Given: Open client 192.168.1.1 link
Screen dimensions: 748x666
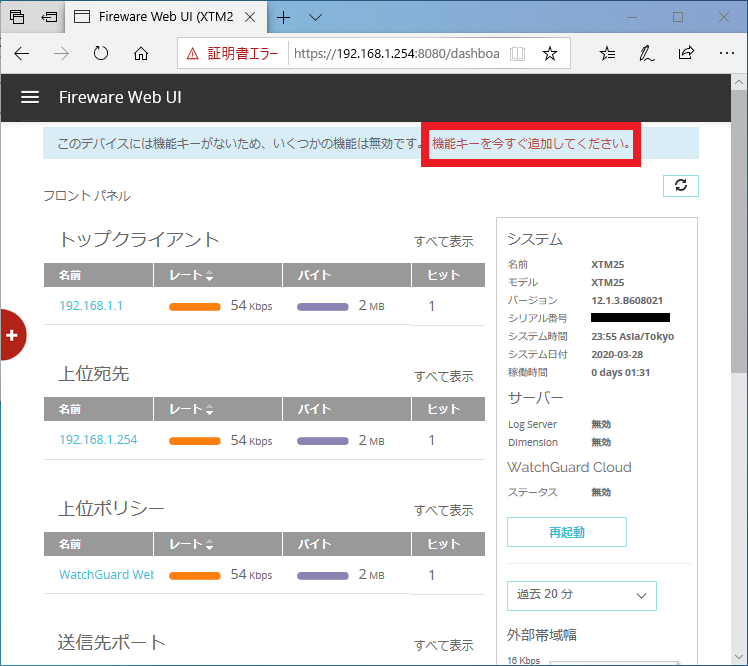Looking at the screenshot, I should (91, 305).
